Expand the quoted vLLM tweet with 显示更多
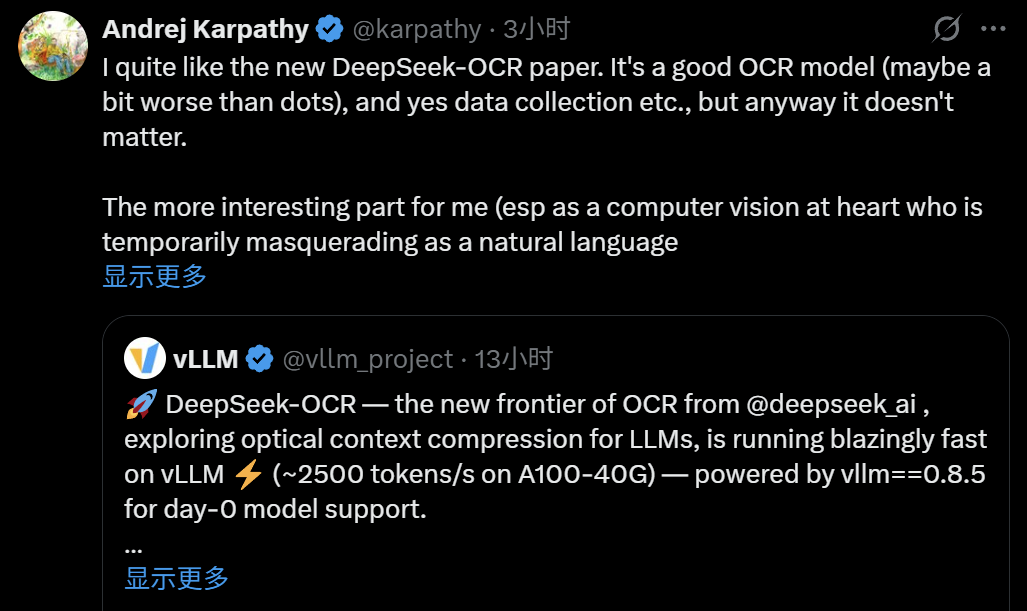The width and height of the screenshot is (1027, 611). [177, 578]
